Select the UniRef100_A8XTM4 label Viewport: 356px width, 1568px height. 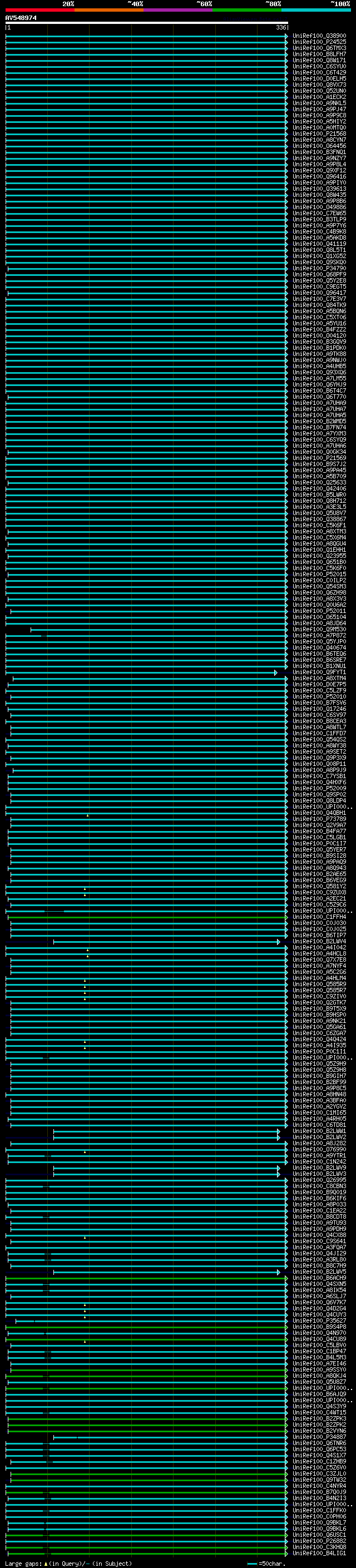[319, 678]
